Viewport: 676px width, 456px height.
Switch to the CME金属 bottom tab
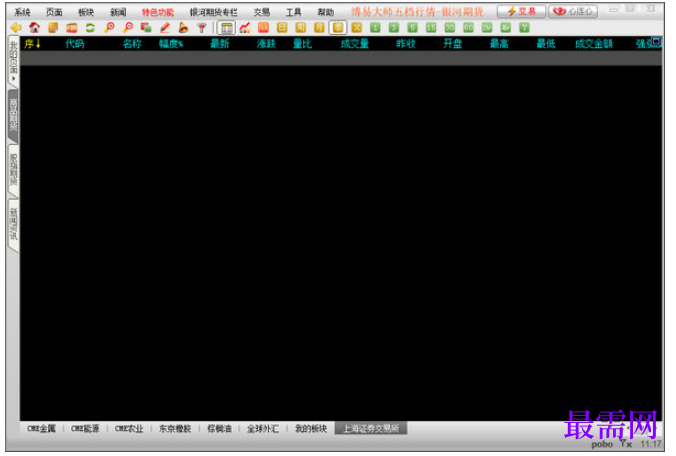[41, 428]
